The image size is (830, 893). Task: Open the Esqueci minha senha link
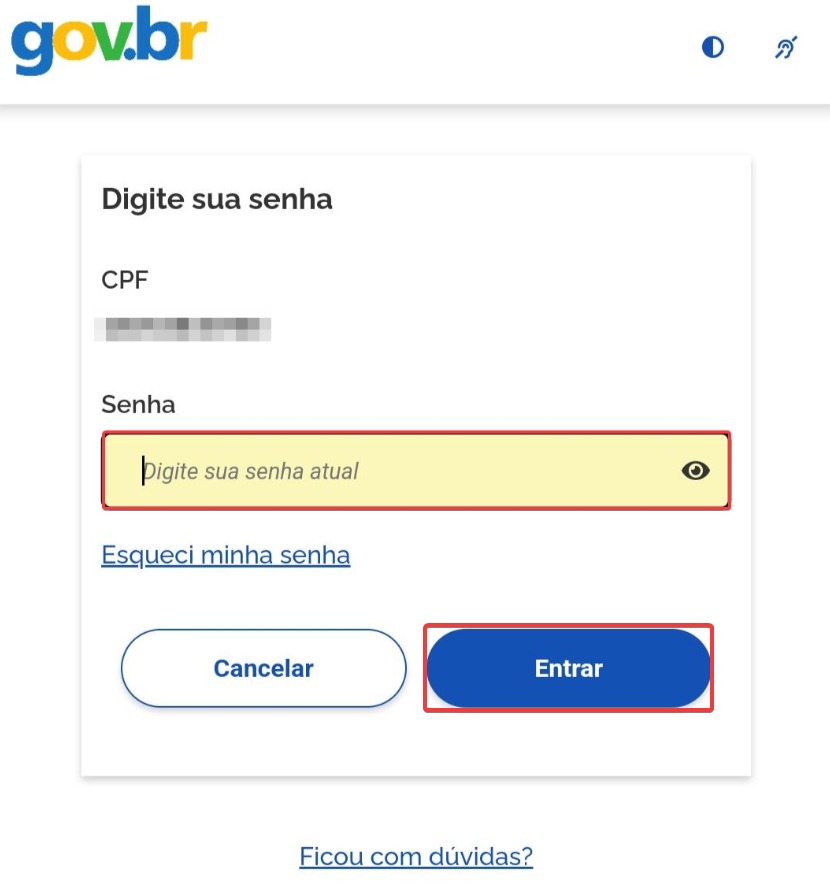click(x=226, y=555)
